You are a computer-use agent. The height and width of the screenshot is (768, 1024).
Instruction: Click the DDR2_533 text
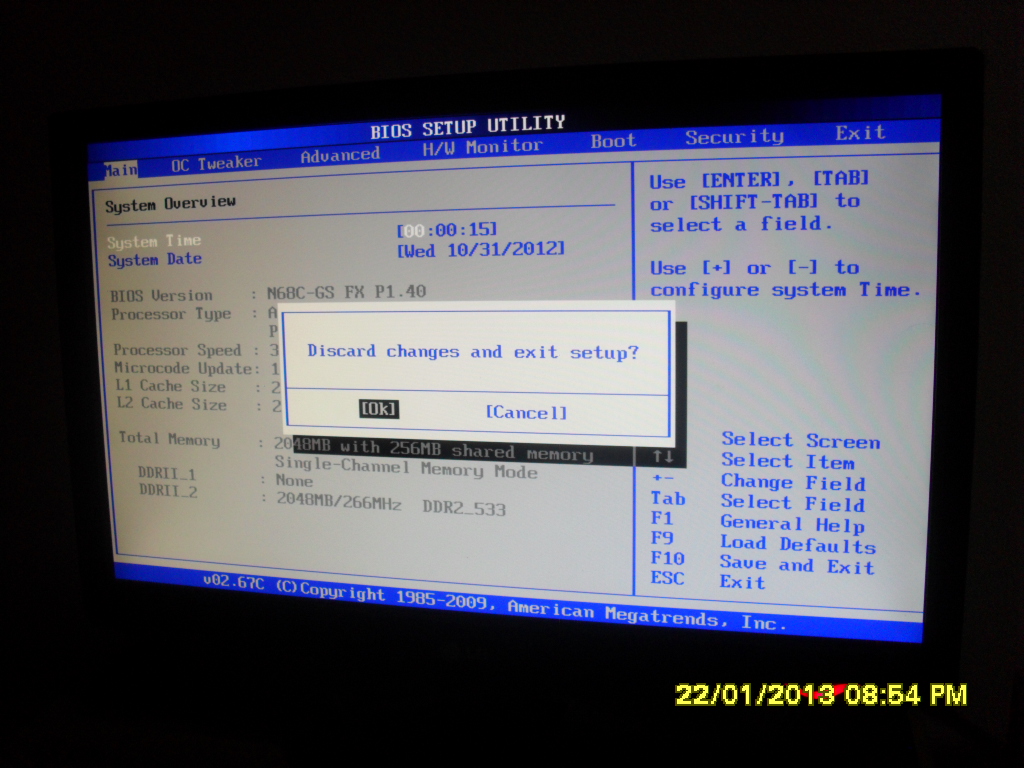click(x=464, y=507)
